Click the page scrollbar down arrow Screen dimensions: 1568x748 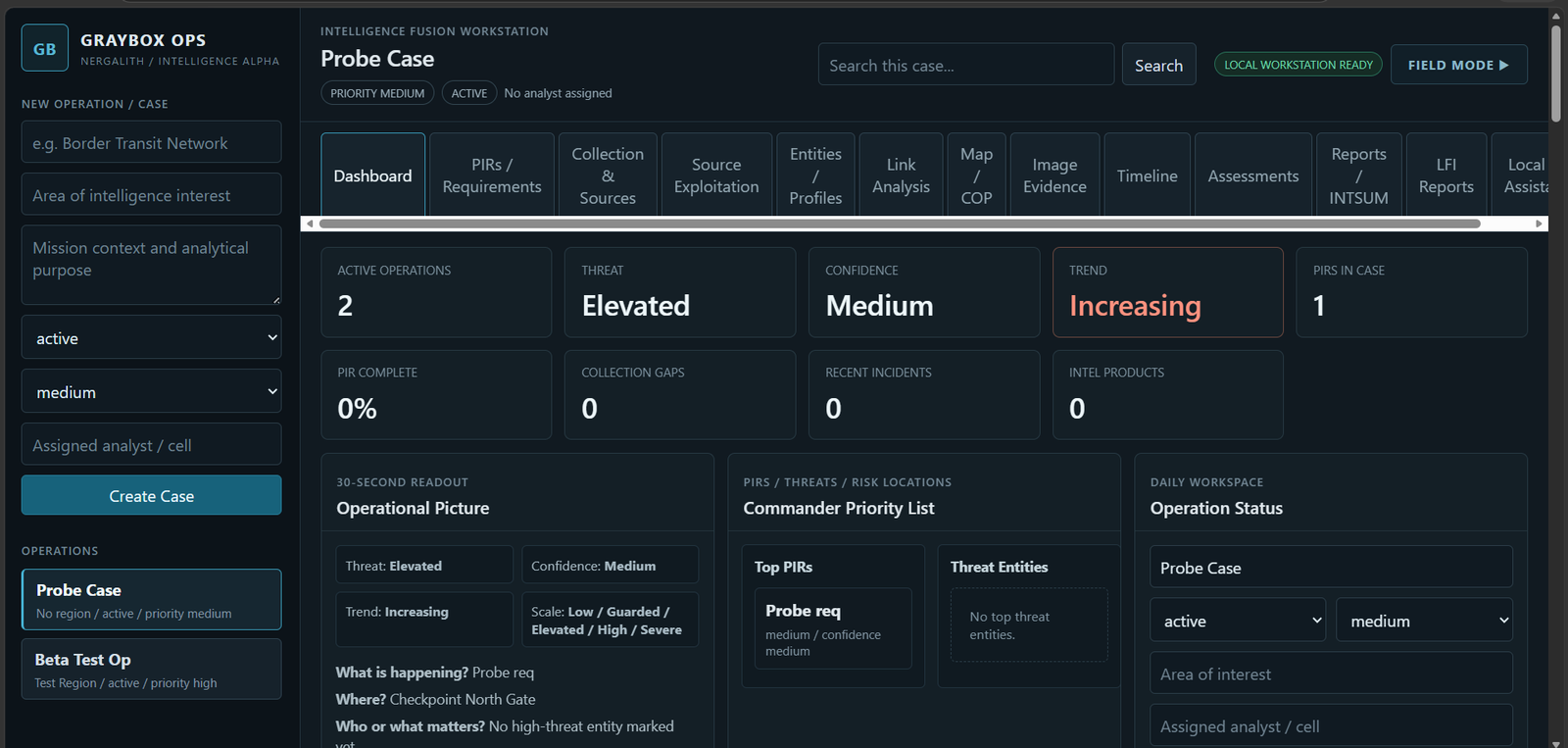pos(1555,742)
